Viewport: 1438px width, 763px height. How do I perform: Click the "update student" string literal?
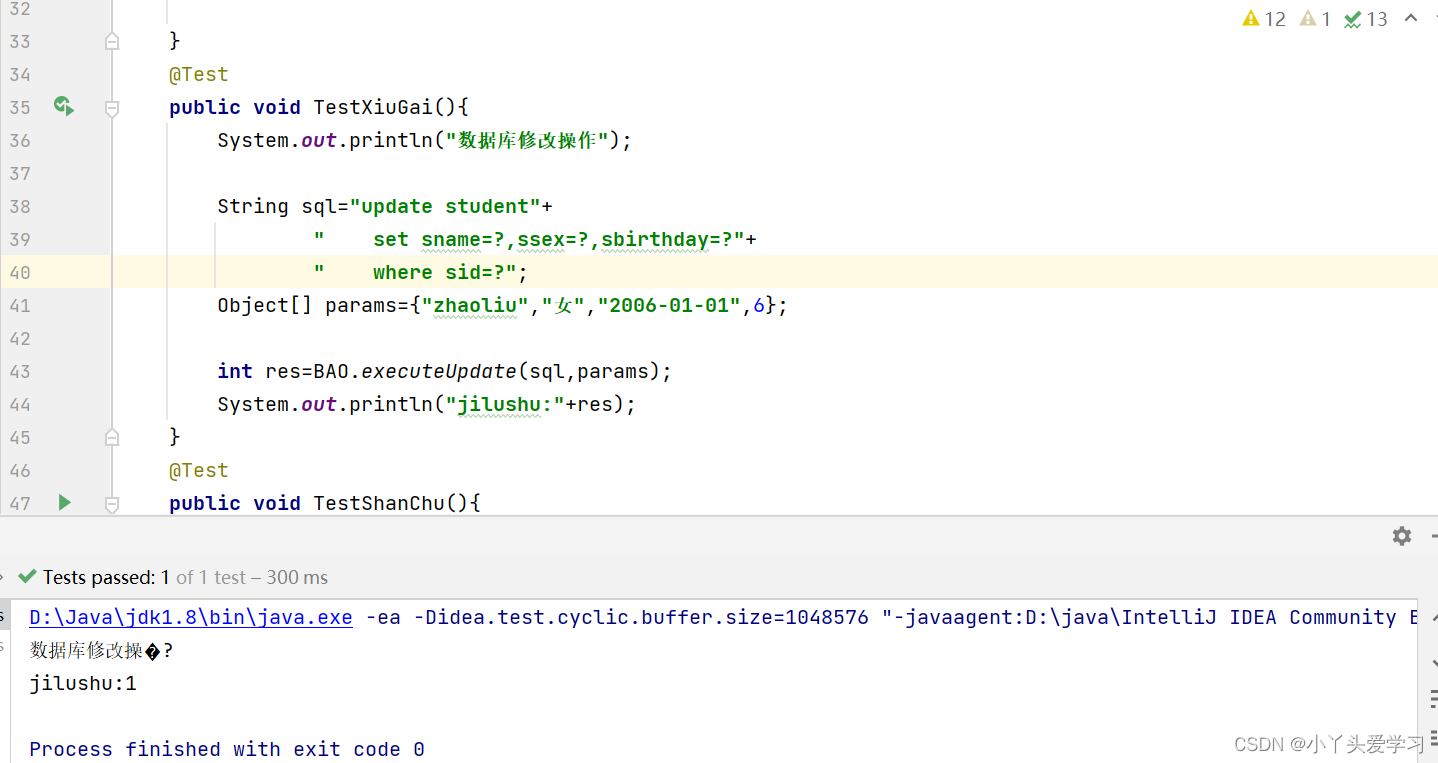tap(445, 206)
